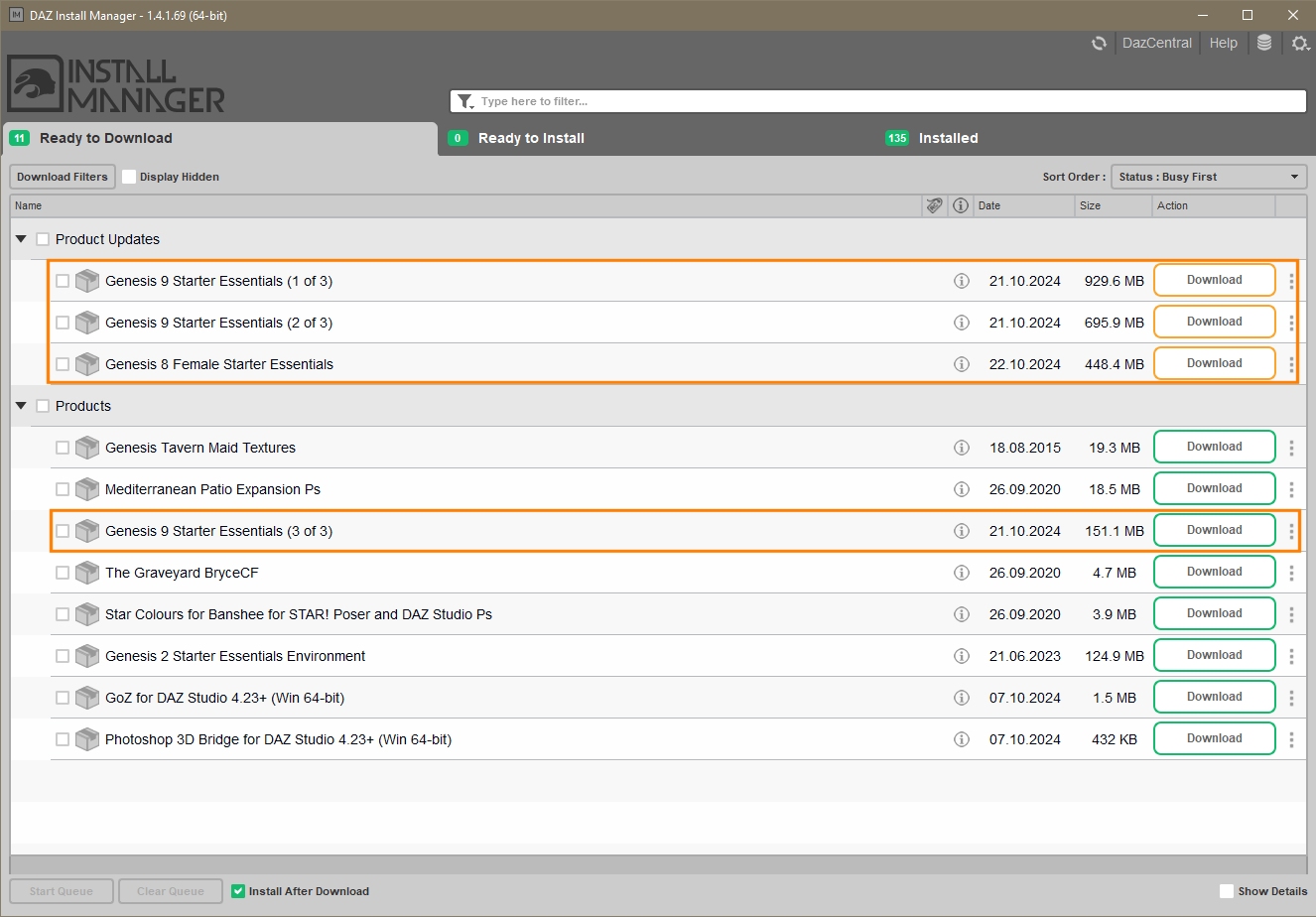Show info for Mediterranean Patio Expansion Ps
The height and width of the screenshot is (917, 1316).
961,489
